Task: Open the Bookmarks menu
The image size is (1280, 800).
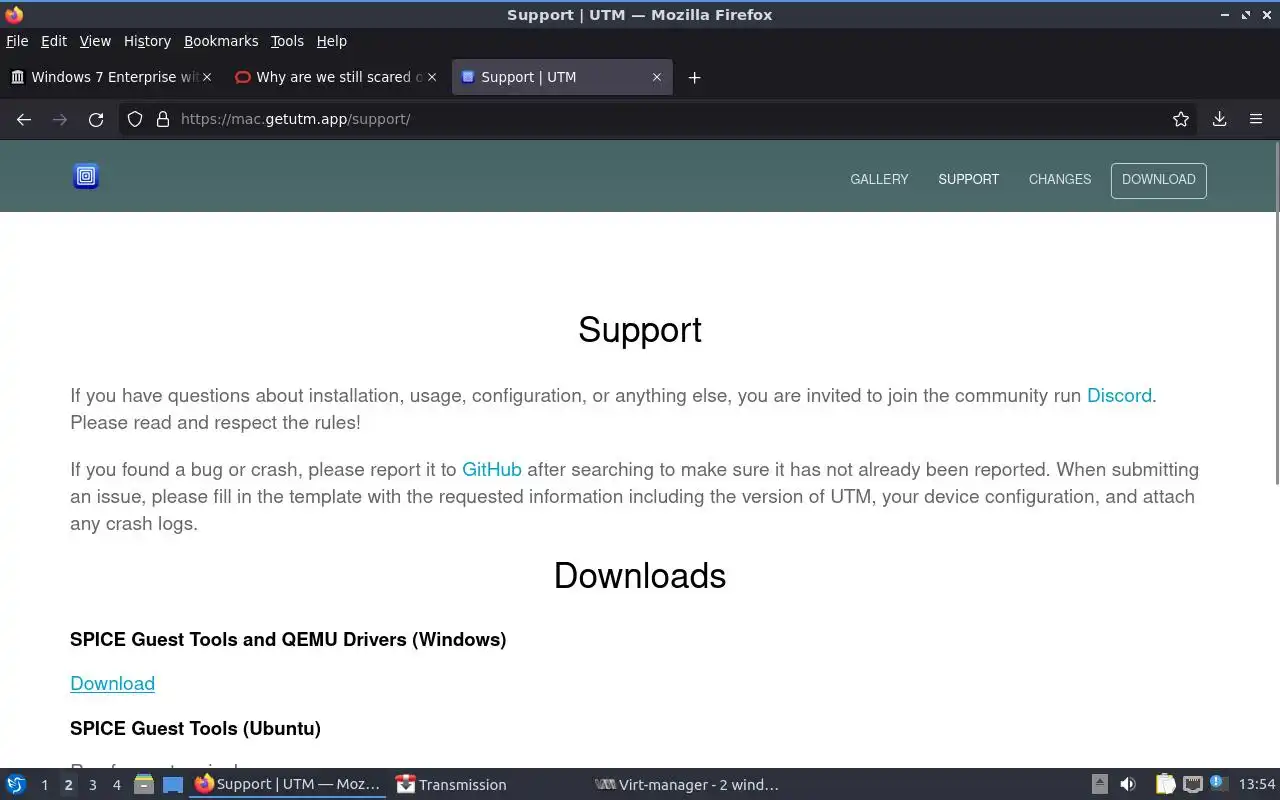Action: click(x=221, y=41)
